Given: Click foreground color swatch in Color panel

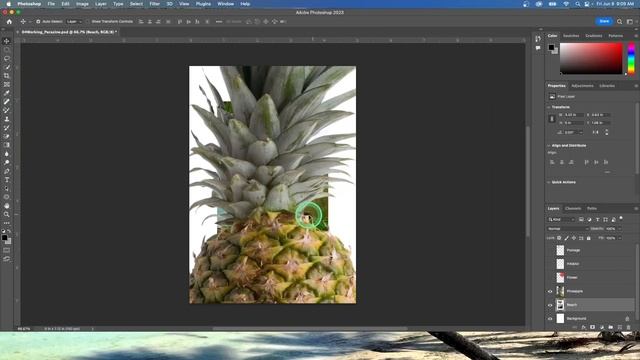Looking at the screenshot, I should 551,47.
